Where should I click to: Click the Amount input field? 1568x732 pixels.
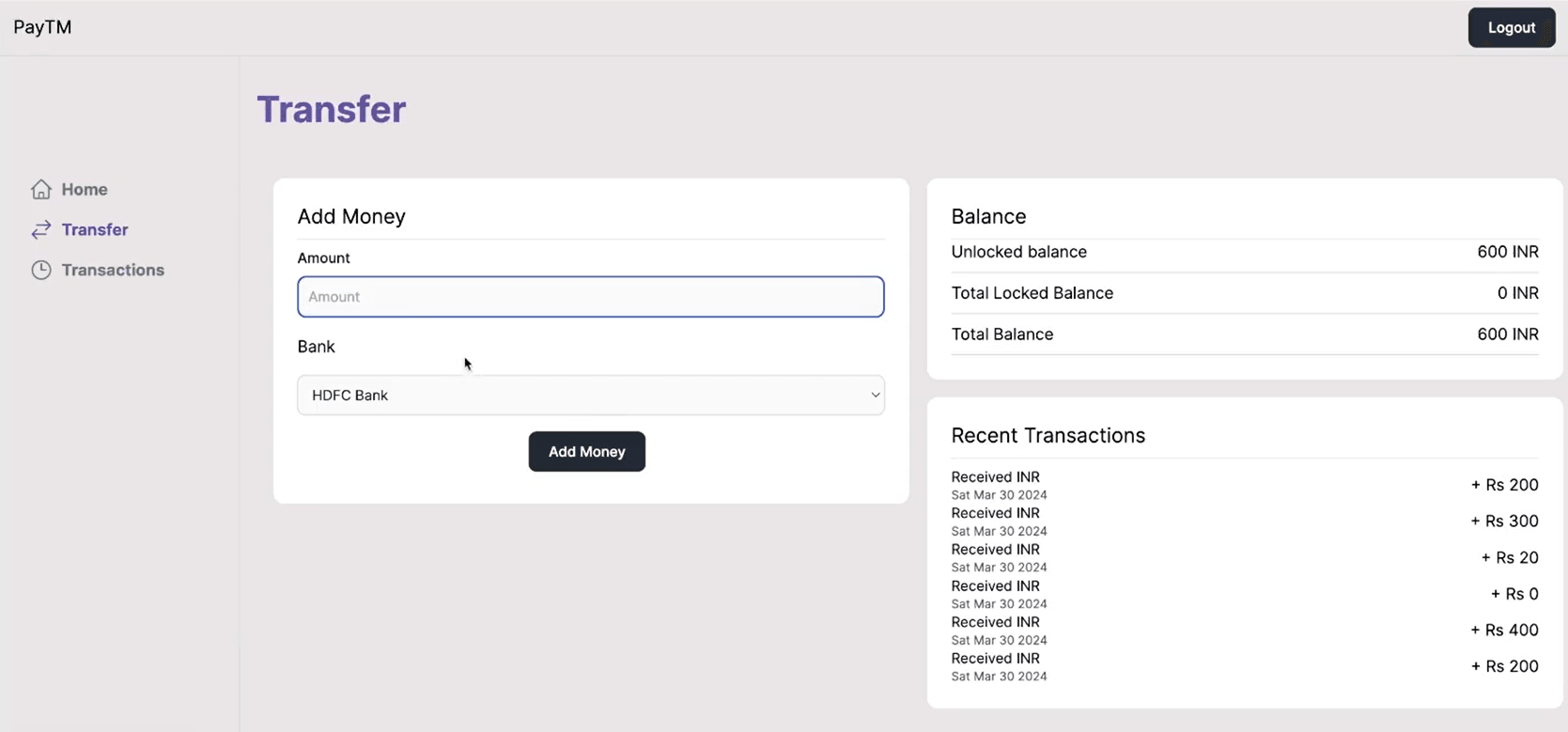pos(590,297)
